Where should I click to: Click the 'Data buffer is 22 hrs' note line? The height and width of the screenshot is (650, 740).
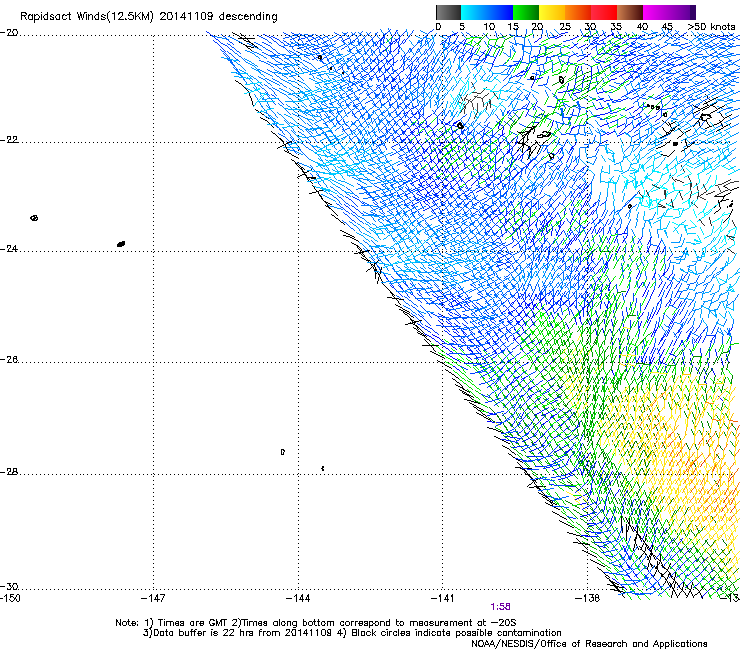point(352,633)
